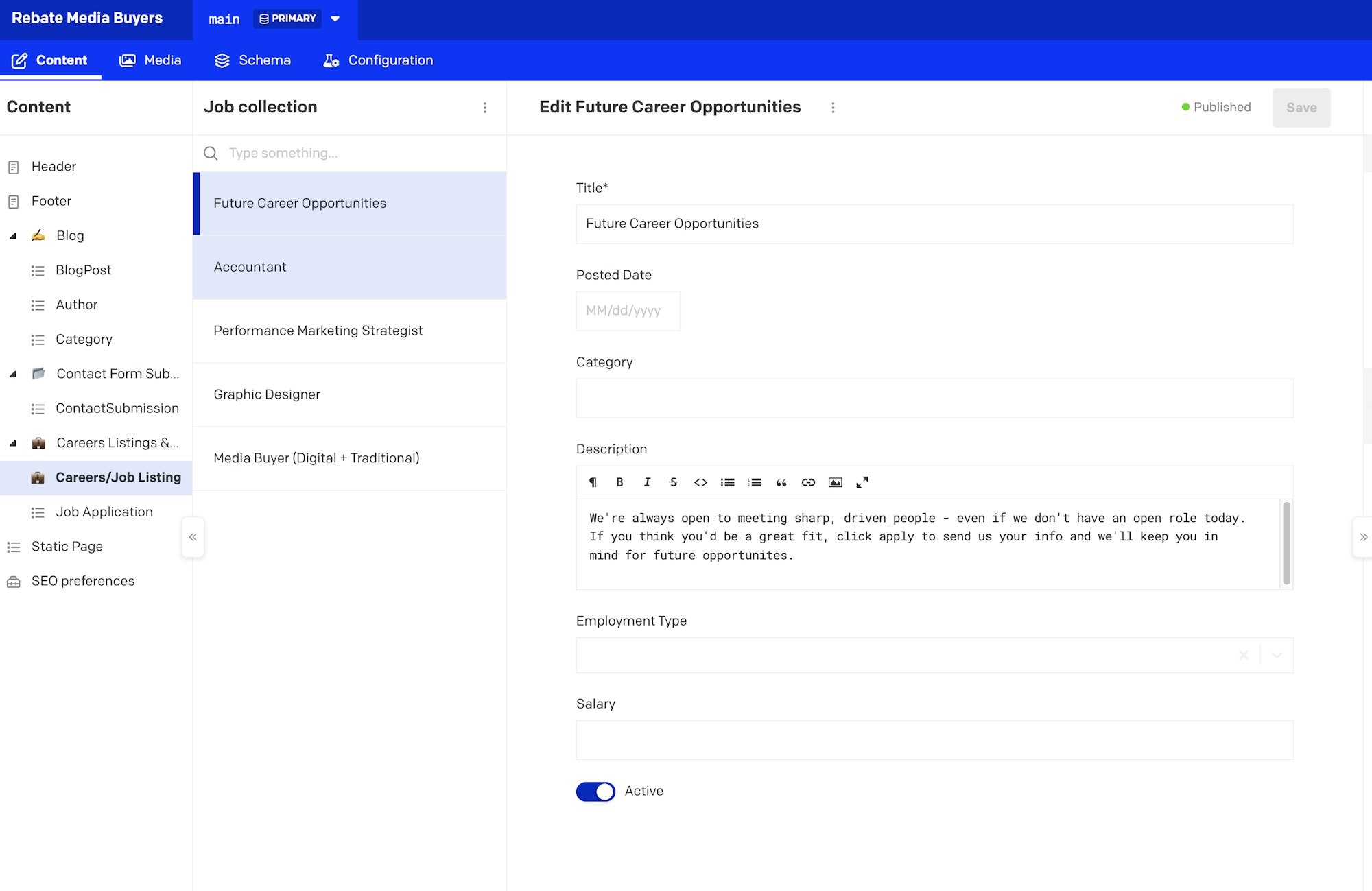The height and width of the screenshot is (891, 1372).
Task: Click the Save button
Action: (x=1301, y=108)
